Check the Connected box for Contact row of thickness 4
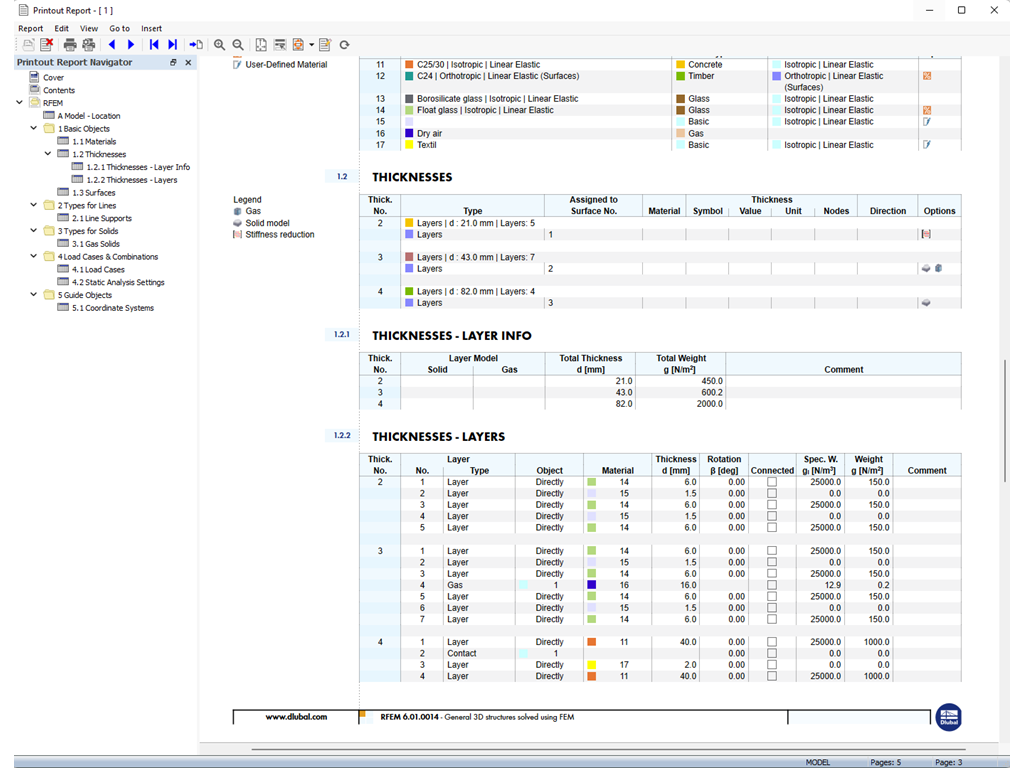This screenshot has width=1024, height=768. point(771,653)
